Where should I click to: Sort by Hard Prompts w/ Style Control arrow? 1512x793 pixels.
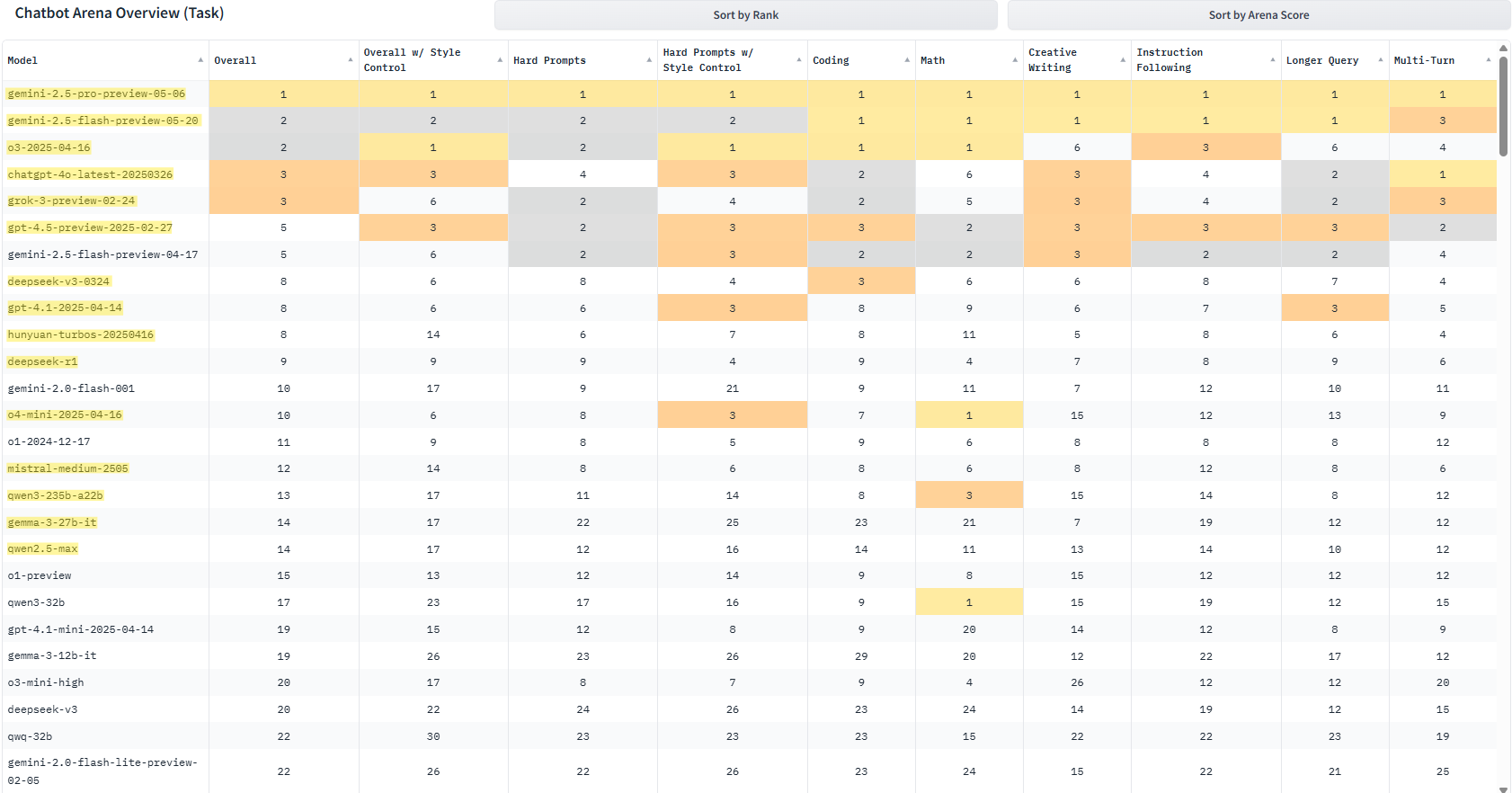tap(799, 60)
